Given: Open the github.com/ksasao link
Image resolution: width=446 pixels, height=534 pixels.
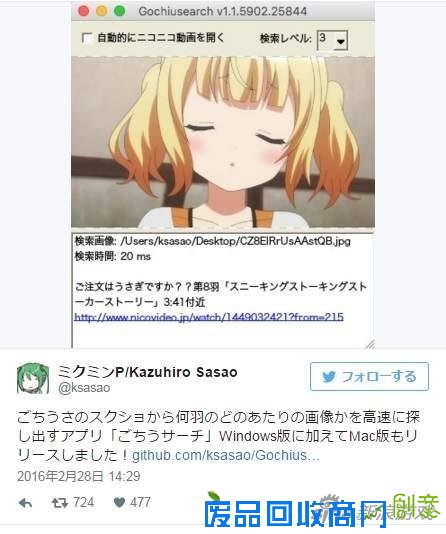Looking at the screenshot, I should [x=226, y=455].
